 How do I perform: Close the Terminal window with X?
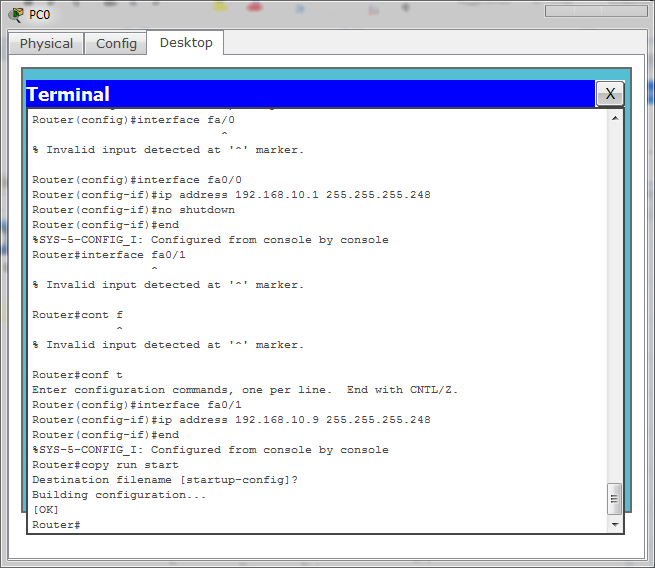click(x=610, y=94)
